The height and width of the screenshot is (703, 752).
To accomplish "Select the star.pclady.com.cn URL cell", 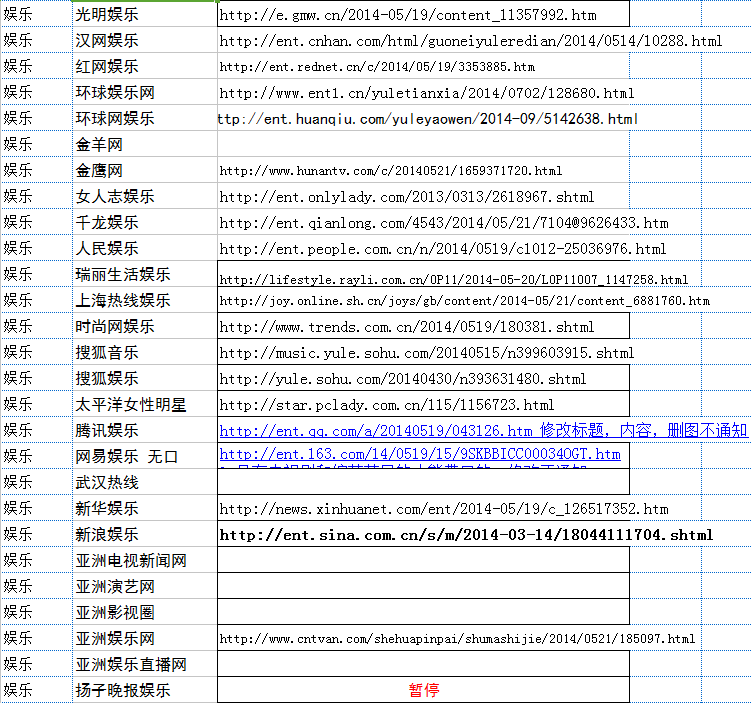I will (x=423, y=404).
